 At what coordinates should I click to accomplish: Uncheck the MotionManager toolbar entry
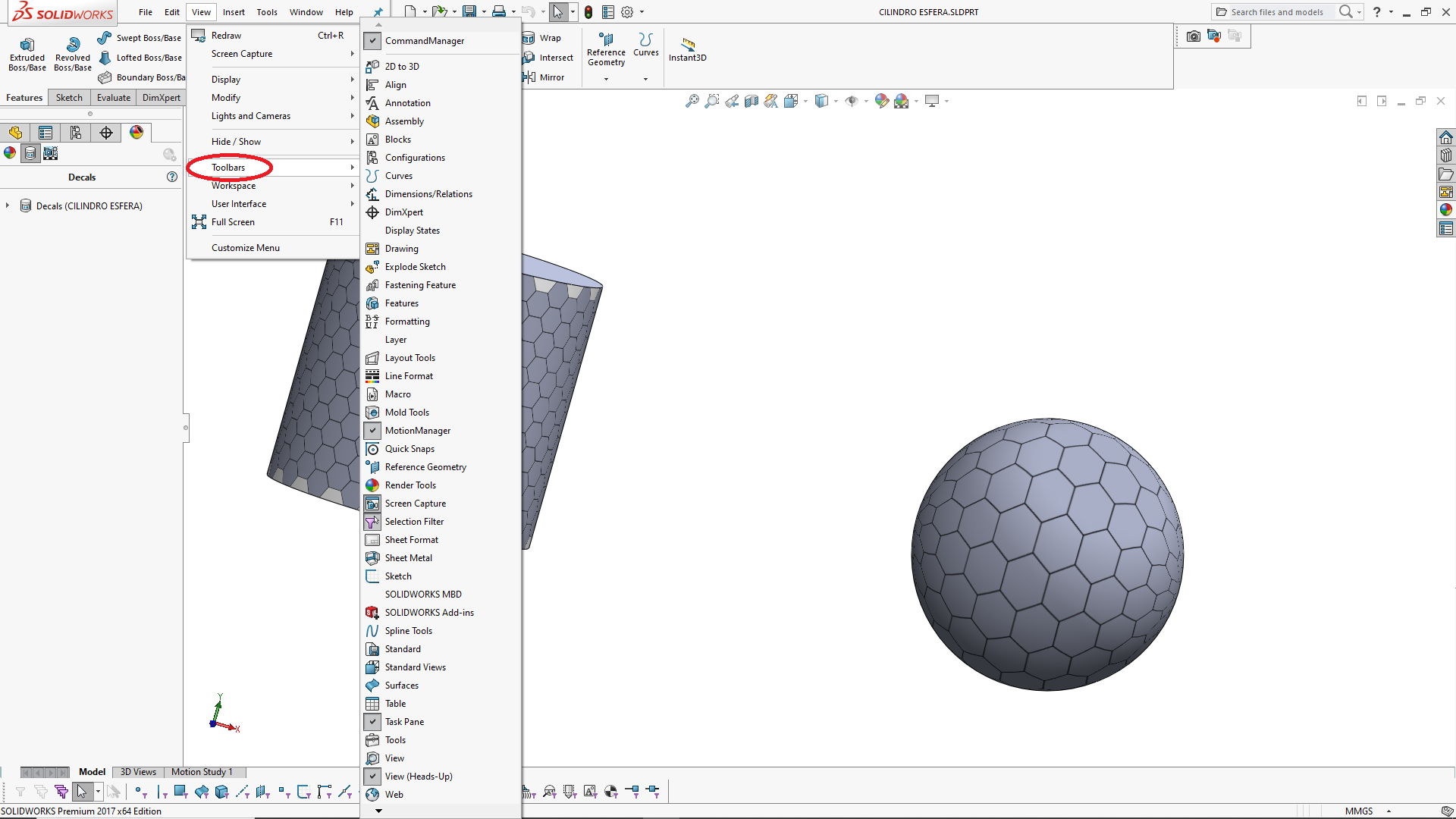pyautogui.click(x=372, y=431)
